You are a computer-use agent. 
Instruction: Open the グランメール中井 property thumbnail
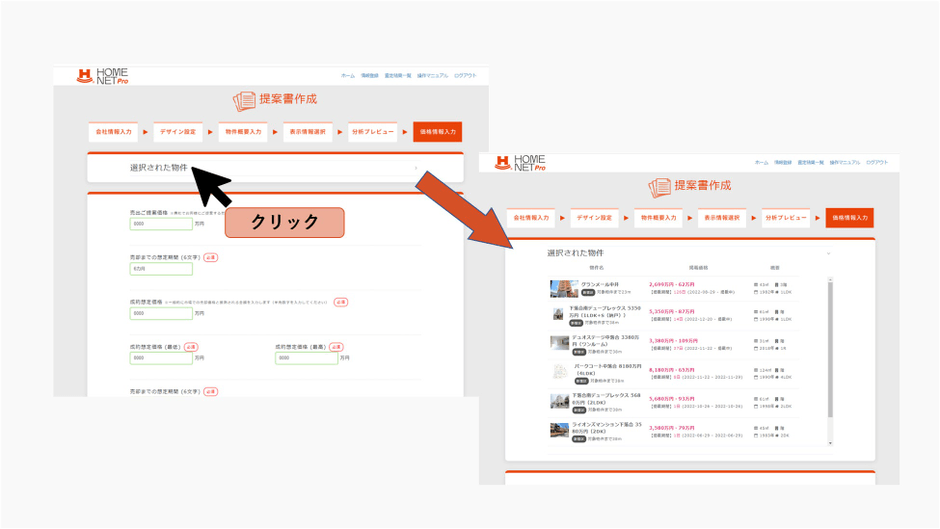coord(564,288)
